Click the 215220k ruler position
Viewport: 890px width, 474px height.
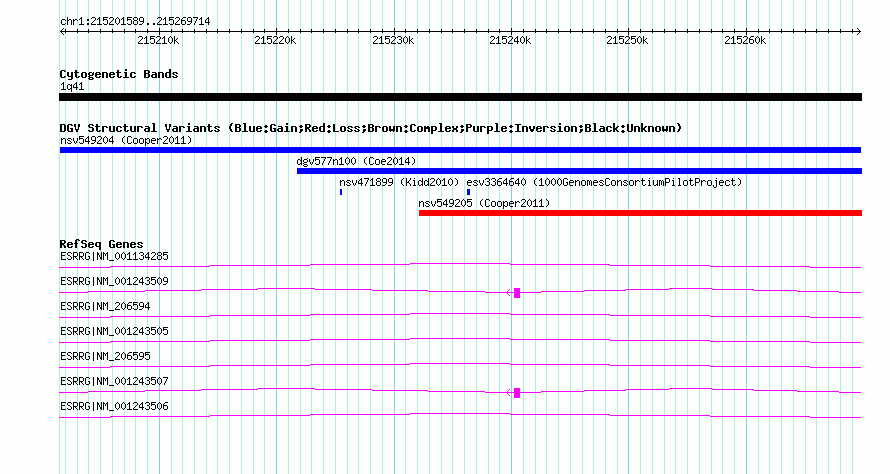(x=275, y=40)
